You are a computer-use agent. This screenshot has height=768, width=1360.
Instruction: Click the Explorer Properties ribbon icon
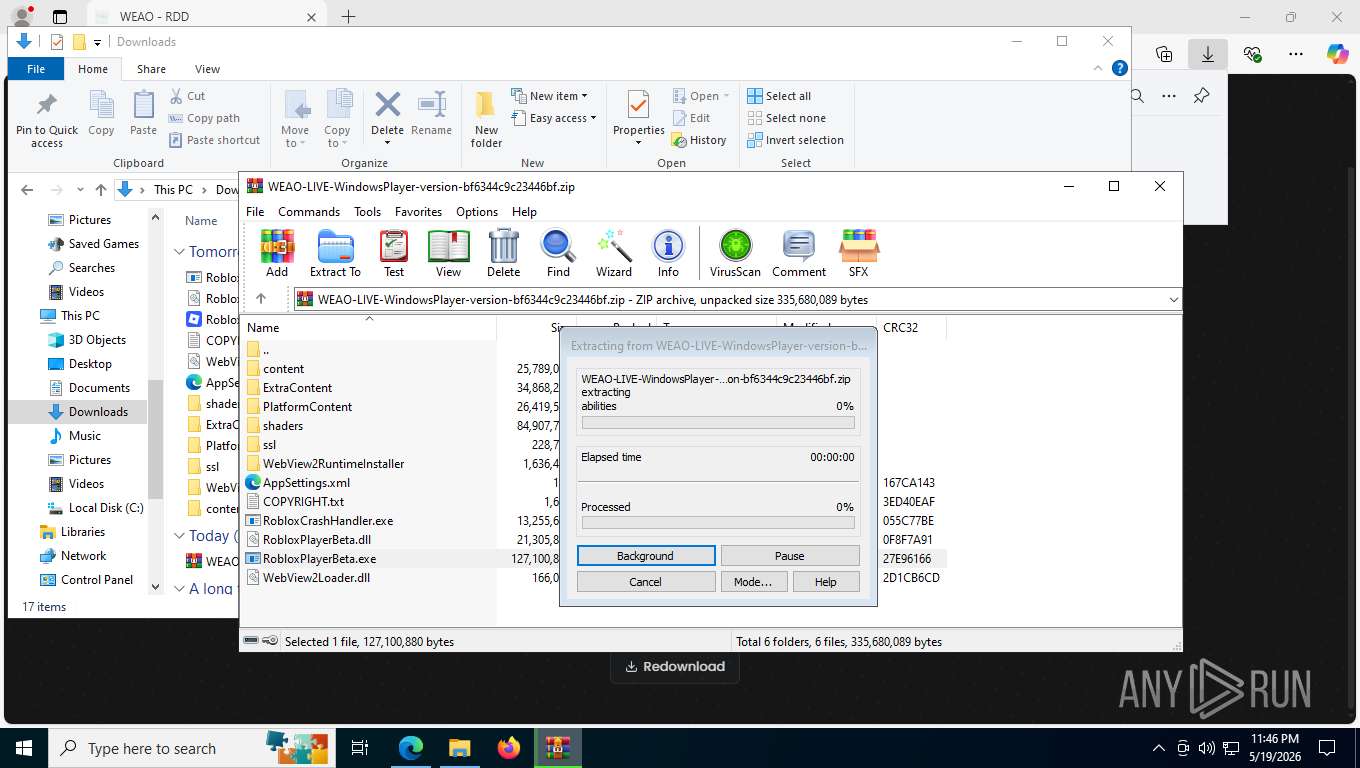pyautogui.click(x=639, y=118)
